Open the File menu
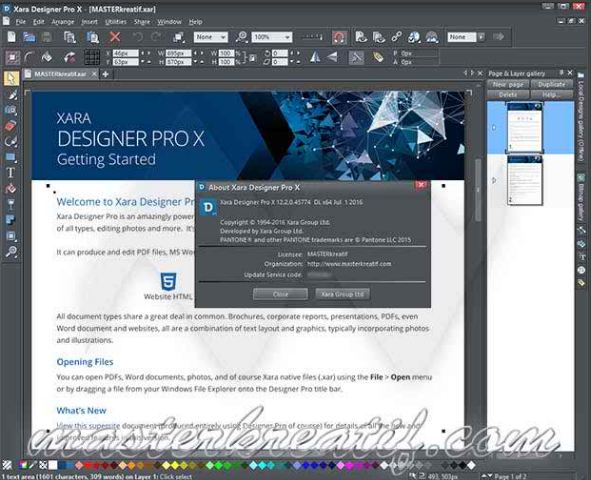The image size is (591, 480). coord(20,22)
